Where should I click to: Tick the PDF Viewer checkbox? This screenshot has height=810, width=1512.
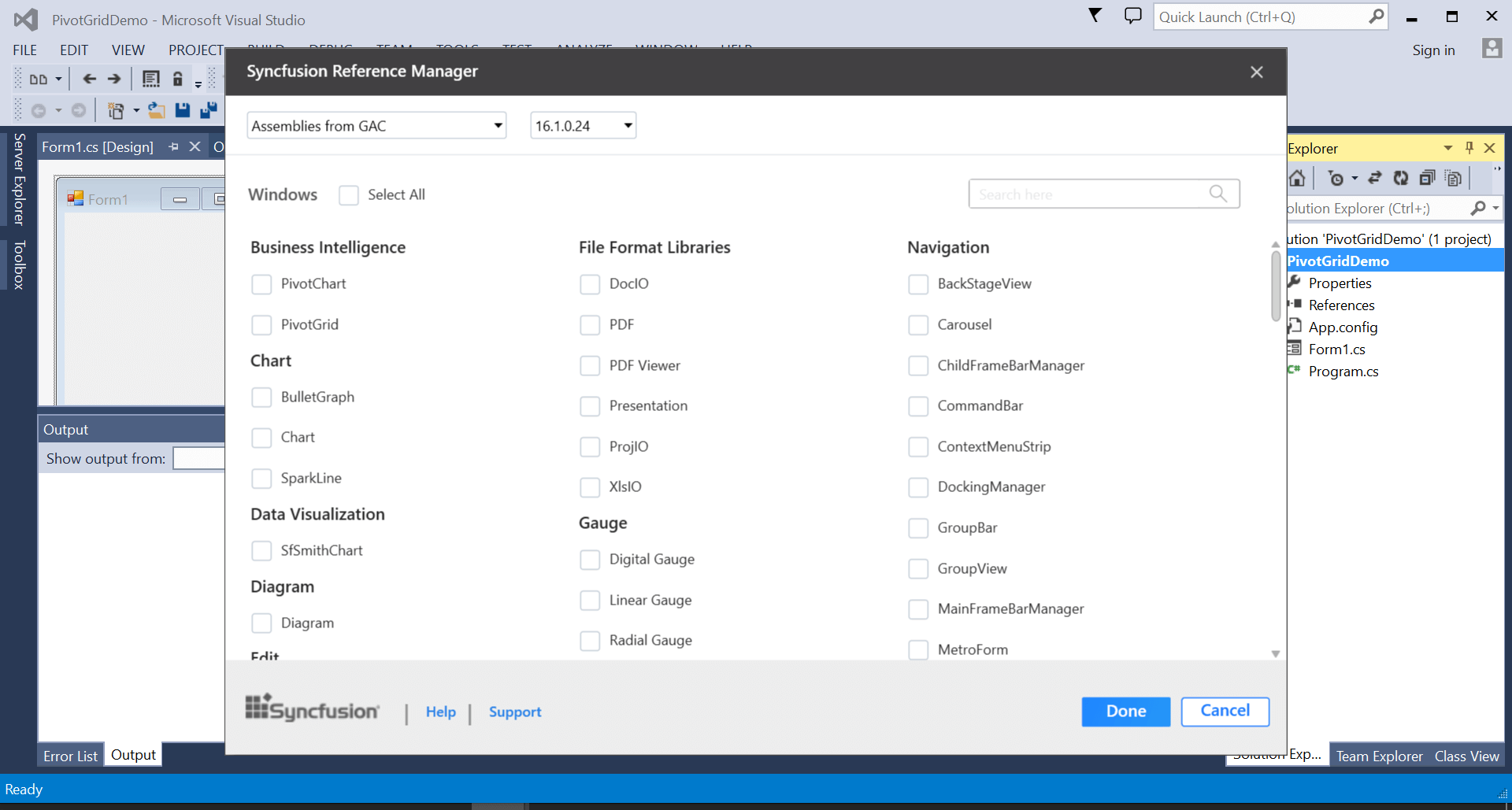click(x=590, y=365)
